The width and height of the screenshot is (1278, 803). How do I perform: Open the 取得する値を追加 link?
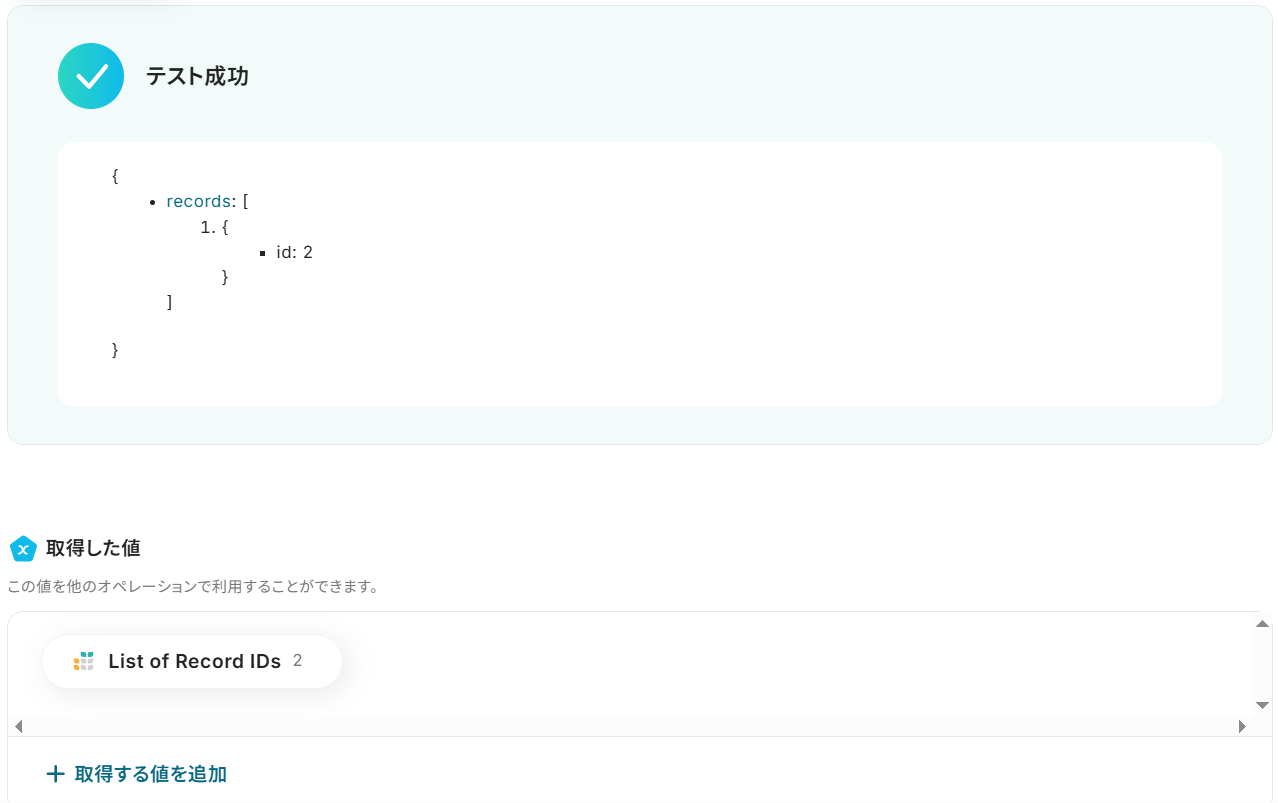click(150, 774)
